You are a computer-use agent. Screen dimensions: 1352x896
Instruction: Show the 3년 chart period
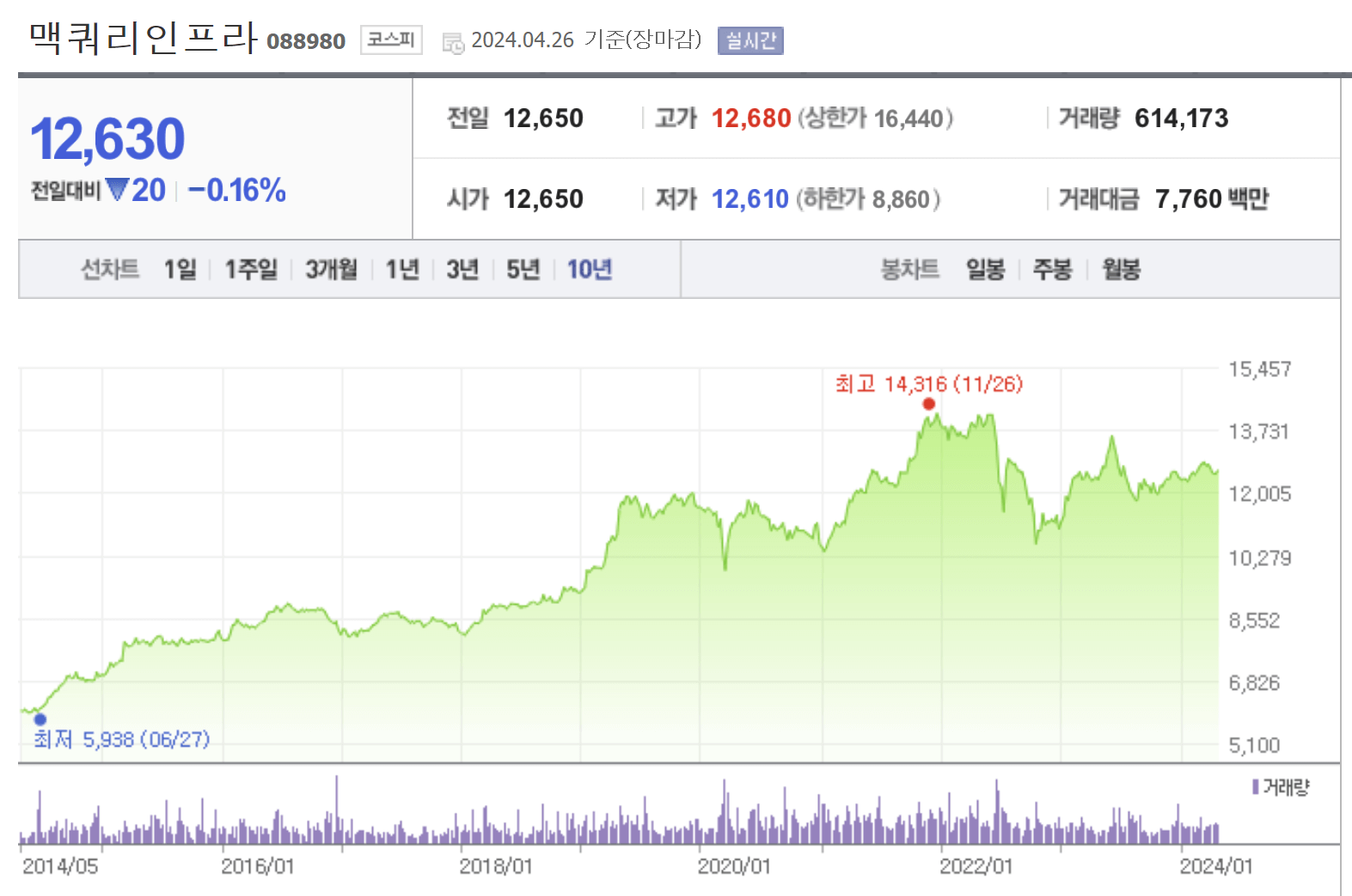point(462,270)
